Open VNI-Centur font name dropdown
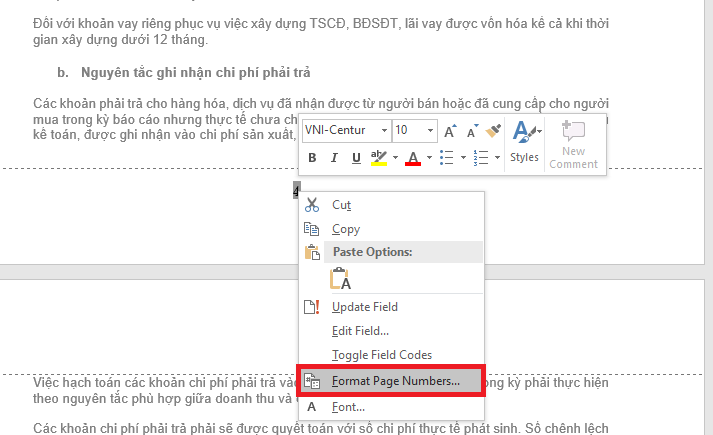 [384, 130]
